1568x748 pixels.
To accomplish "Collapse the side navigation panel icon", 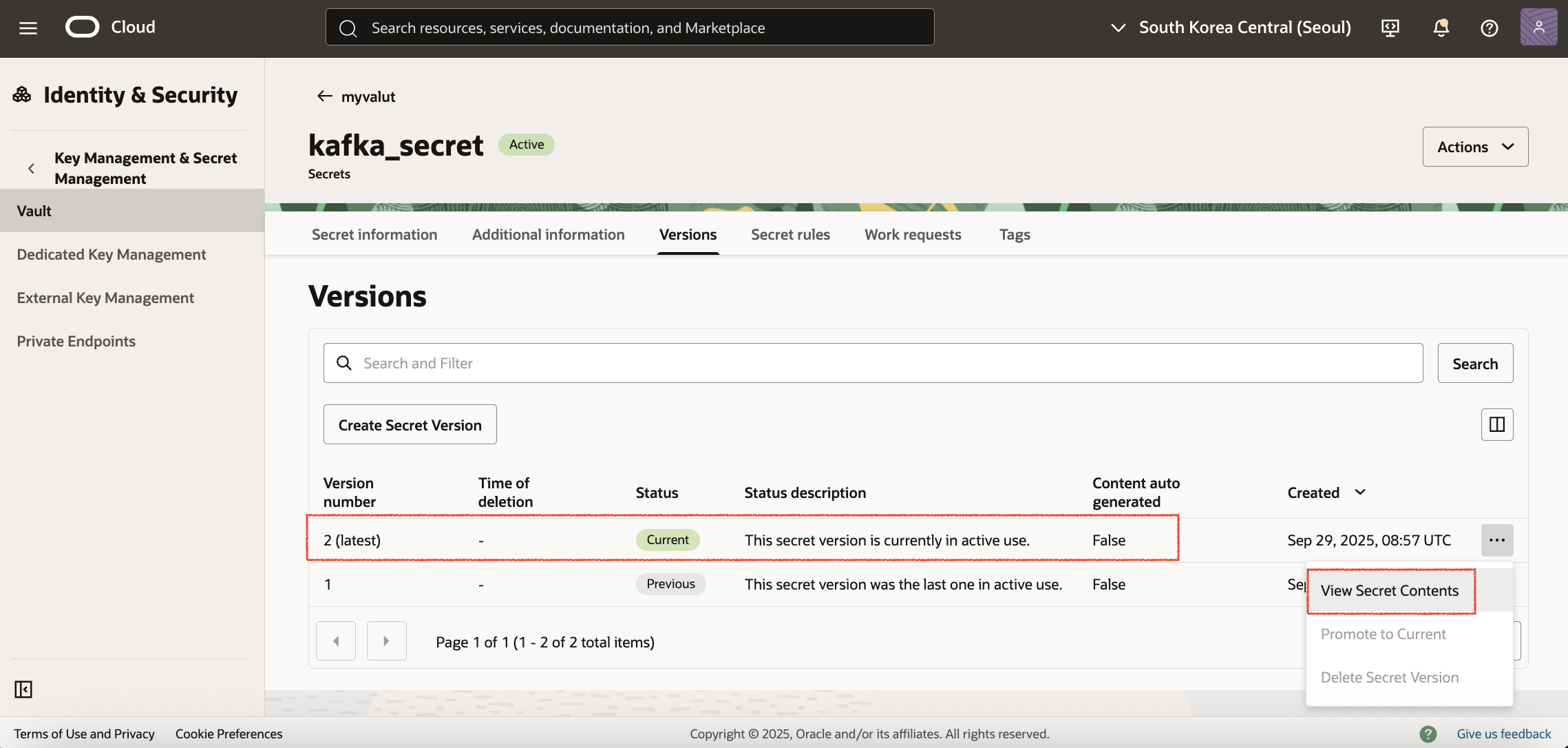I will [23, 689].
